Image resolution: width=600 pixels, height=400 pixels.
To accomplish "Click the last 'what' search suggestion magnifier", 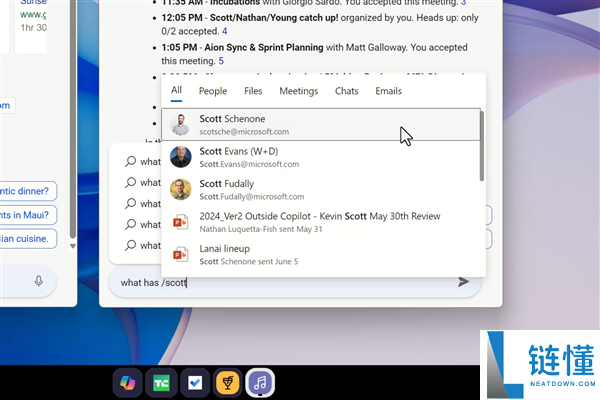I will tap(130, 245).
